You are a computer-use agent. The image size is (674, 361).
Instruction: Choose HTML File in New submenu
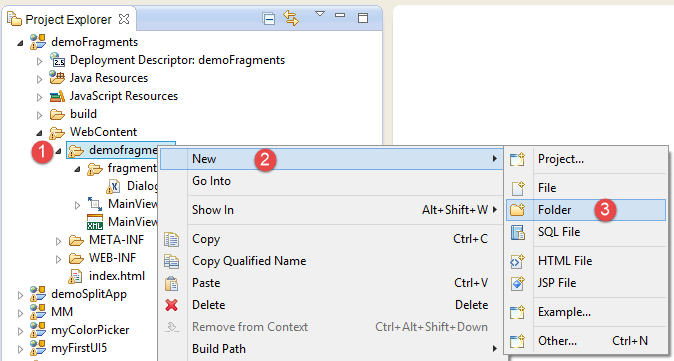586,260
